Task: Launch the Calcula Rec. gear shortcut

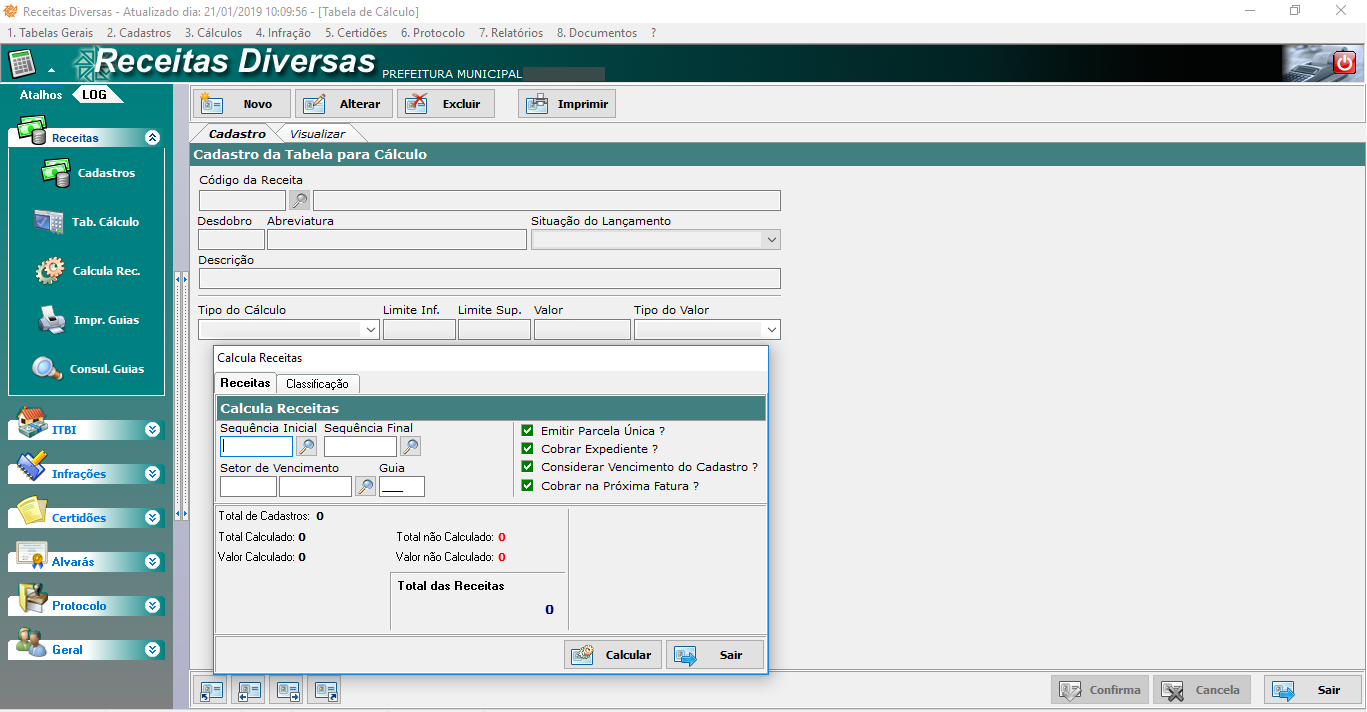Action: pos(88,271)
